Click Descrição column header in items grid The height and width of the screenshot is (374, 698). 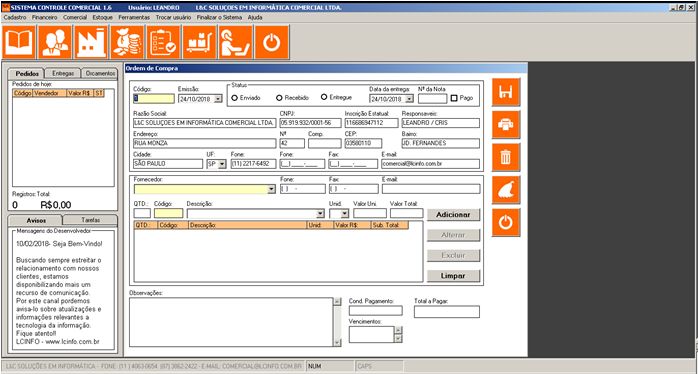248,225
